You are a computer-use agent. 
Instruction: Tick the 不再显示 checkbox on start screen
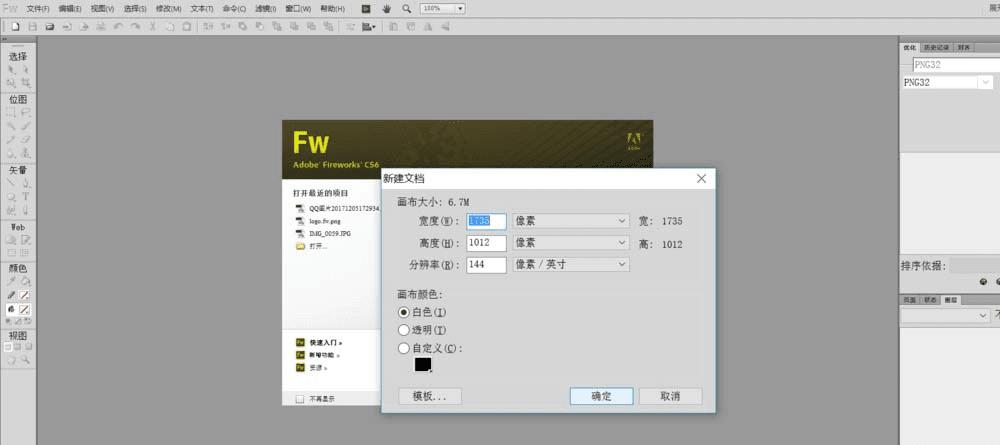[300, 399]
